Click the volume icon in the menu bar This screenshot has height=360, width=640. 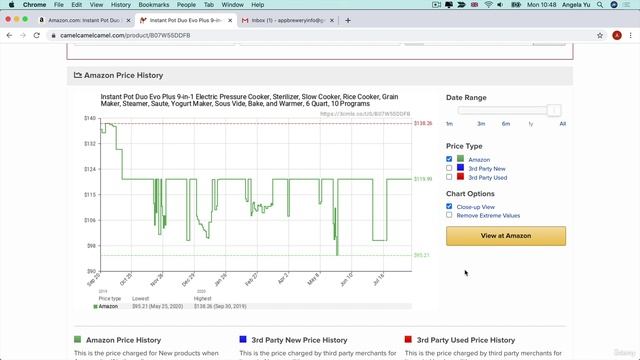(x=500, y=5)
